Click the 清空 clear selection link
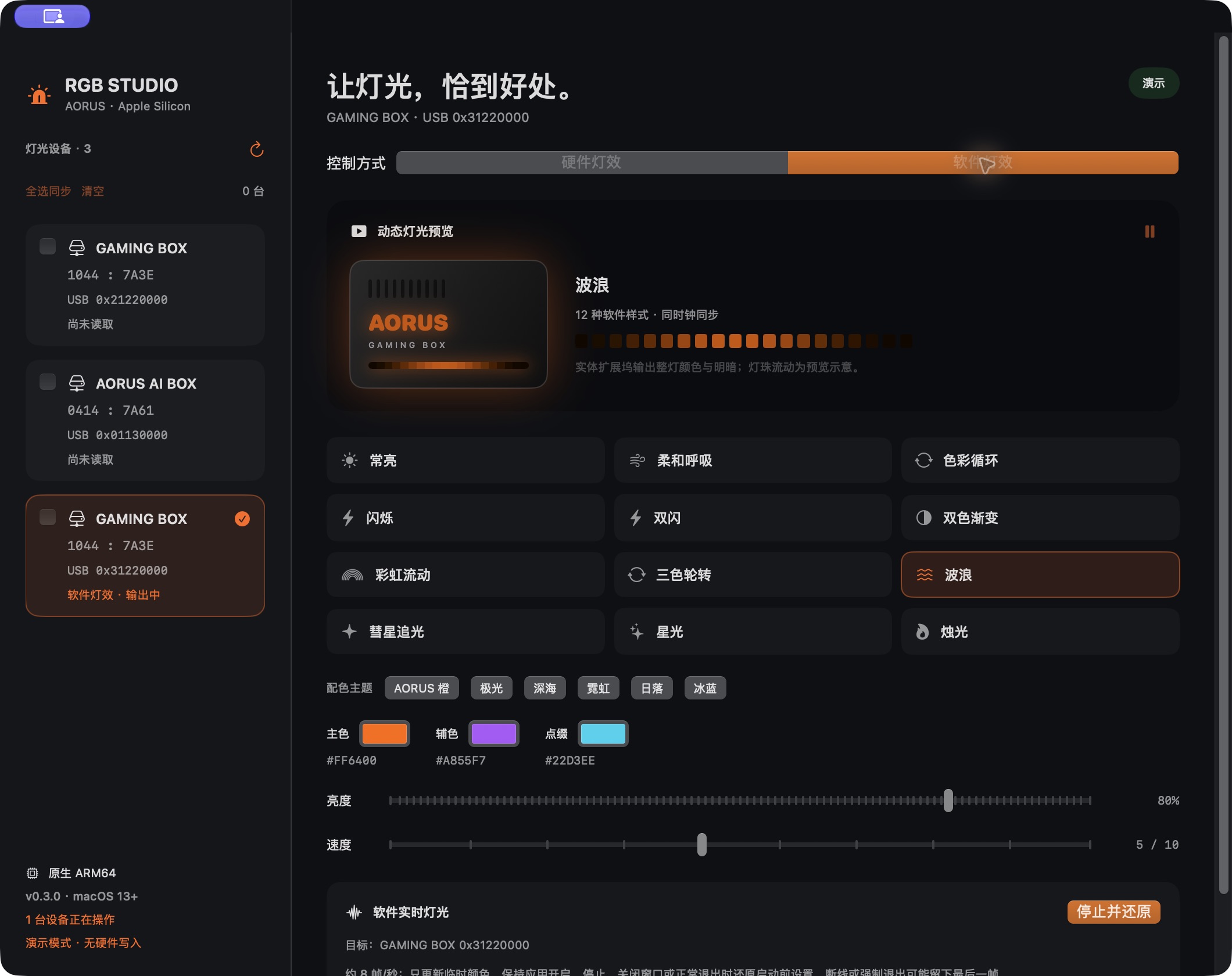1232x976 pixels. (x=93, y=191)
